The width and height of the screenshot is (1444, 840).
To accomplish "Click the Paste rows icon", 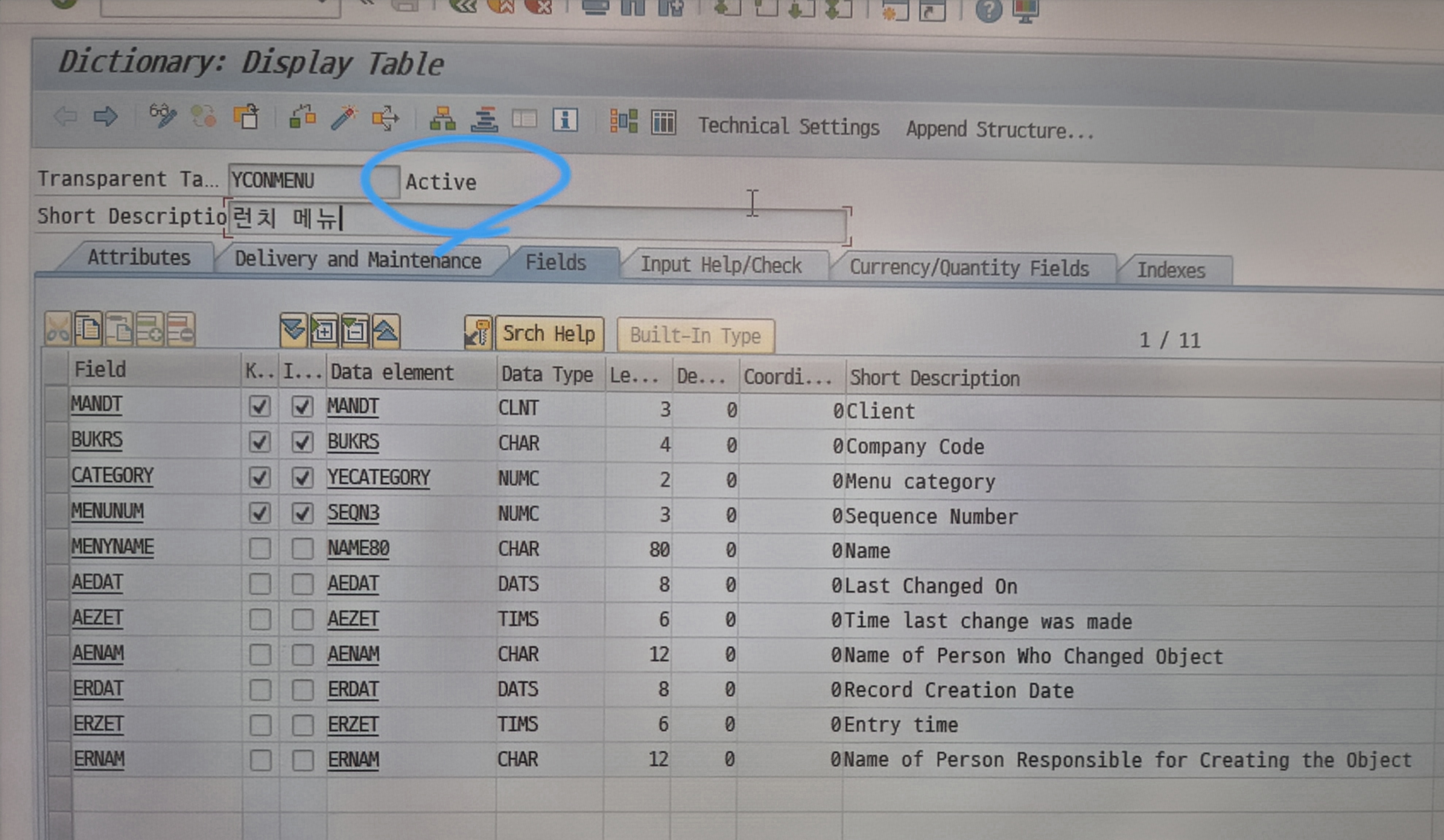I will tap(119, 329).
